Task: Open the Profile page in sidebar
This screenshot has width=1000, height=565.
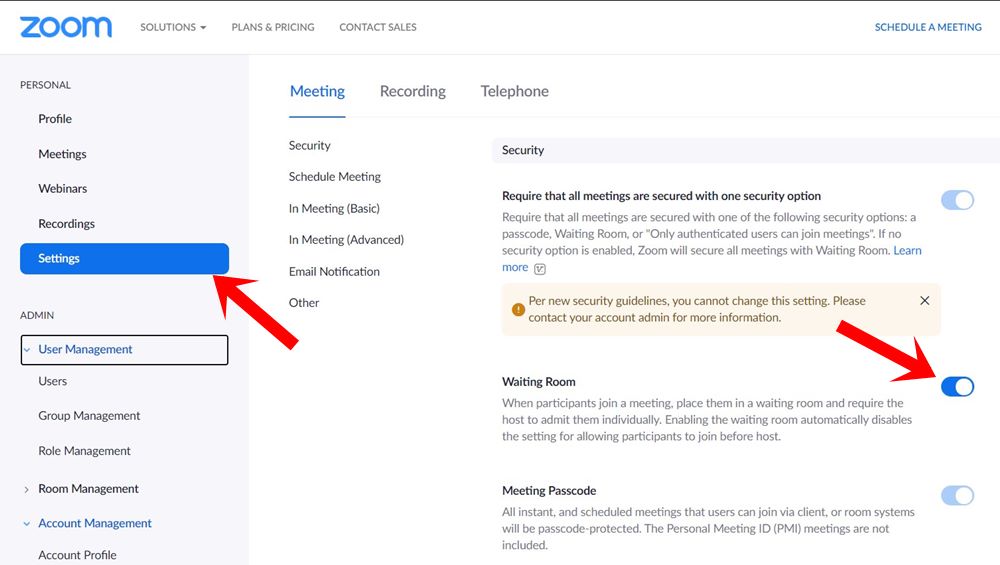Action: pyautogui.click(x=55, y=119)
